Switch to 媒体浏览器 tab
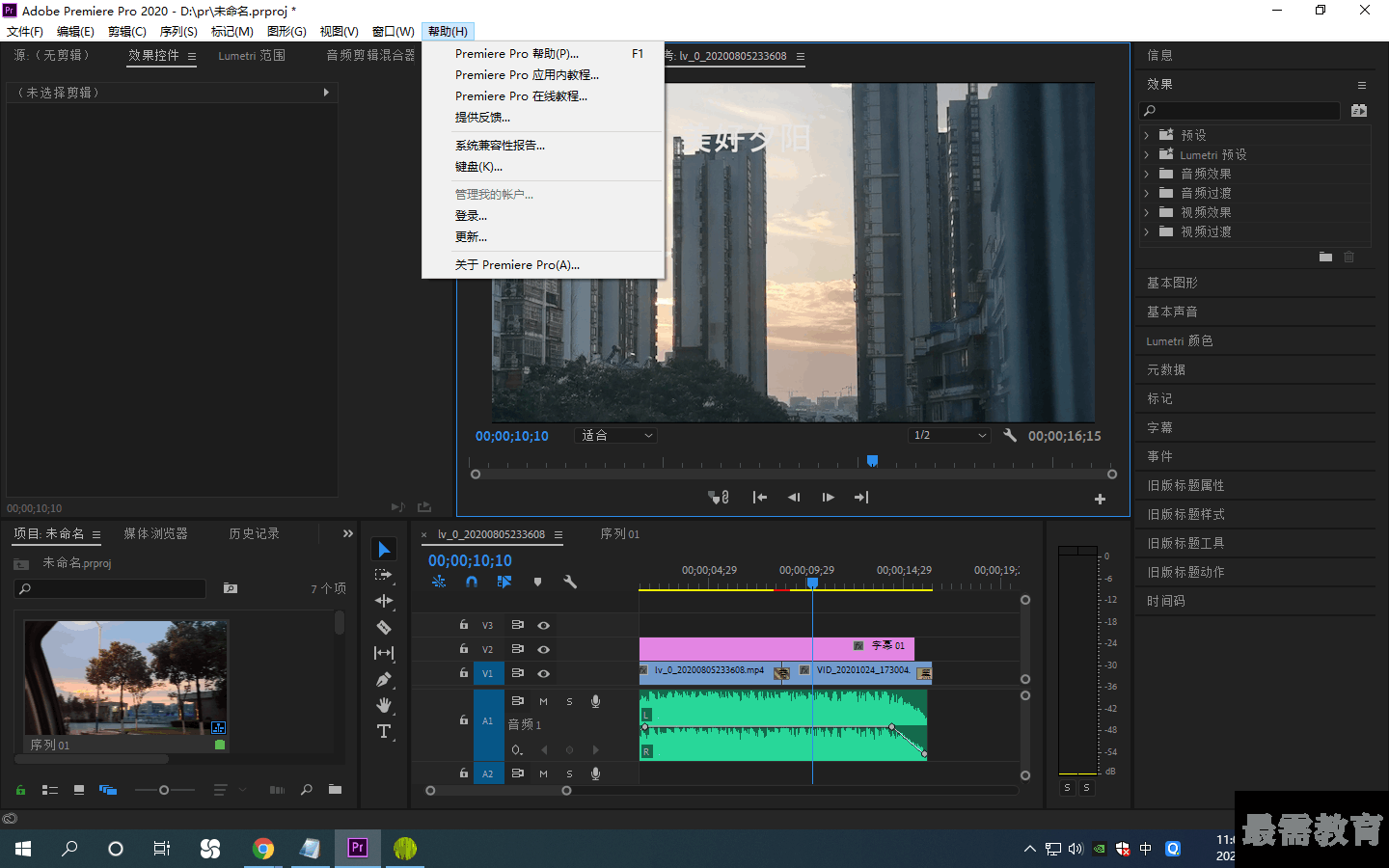Viewport: 1389px width, 868px height. (x=155, y=533)
